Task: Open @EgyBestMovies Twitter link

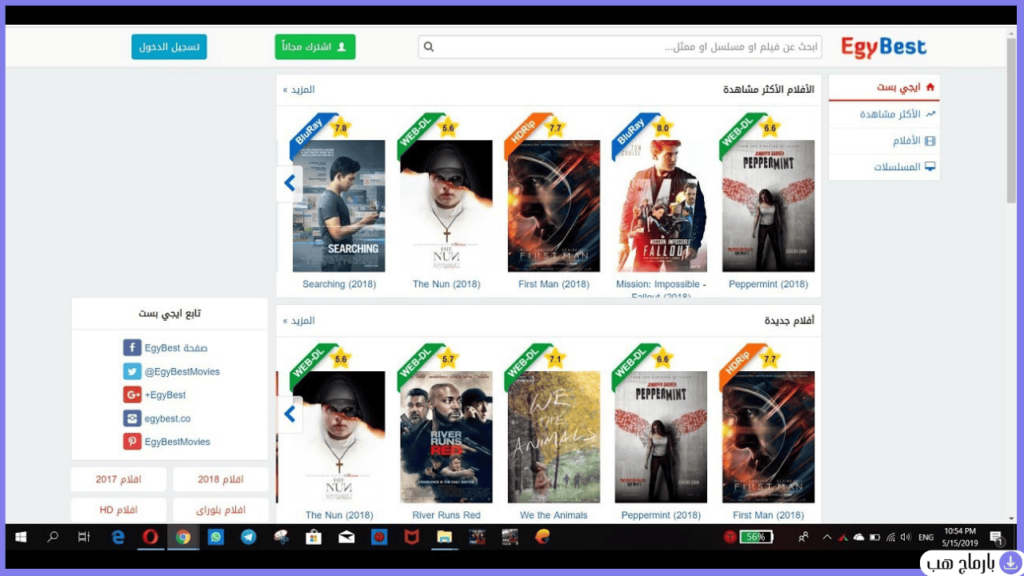Action: (x=172, y=372)
